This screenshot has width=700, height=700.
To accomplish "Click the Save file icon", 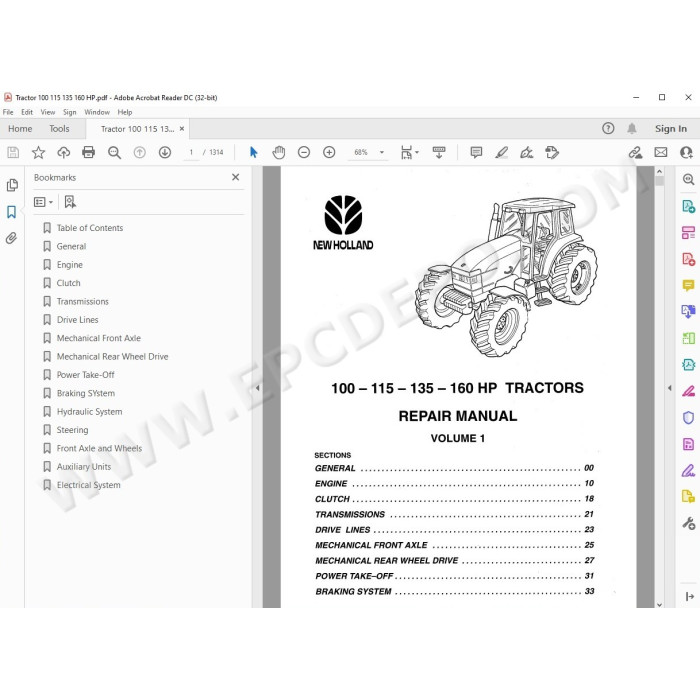I will (13, 153).
